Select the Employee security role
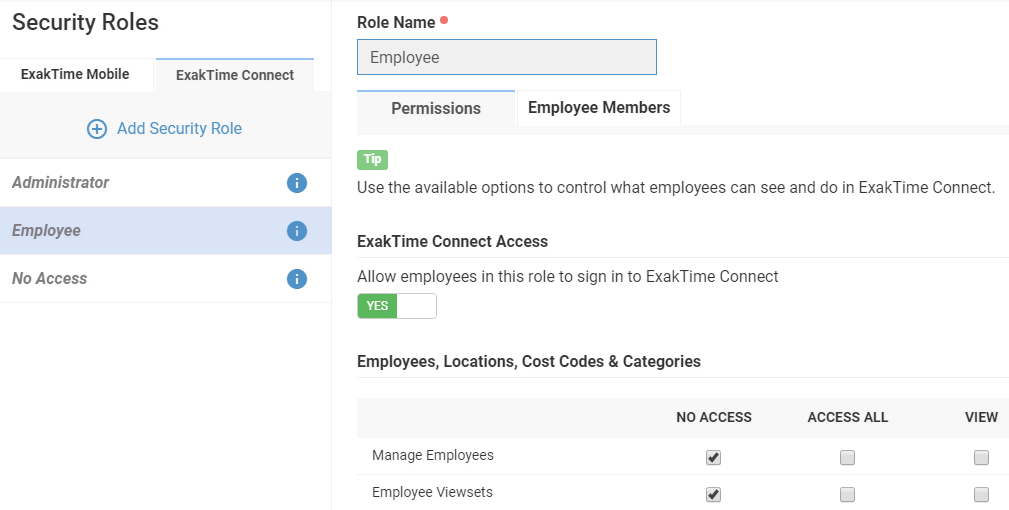The height and width of the screenshot is (510, 1009). click(165, 231)
